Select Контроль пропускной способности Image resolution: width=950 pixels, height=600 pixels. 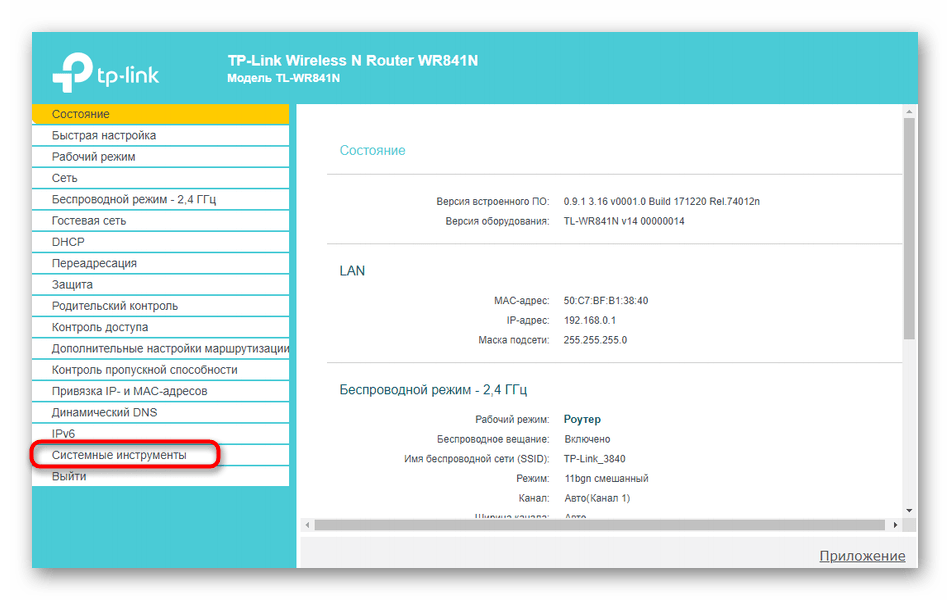145,370
